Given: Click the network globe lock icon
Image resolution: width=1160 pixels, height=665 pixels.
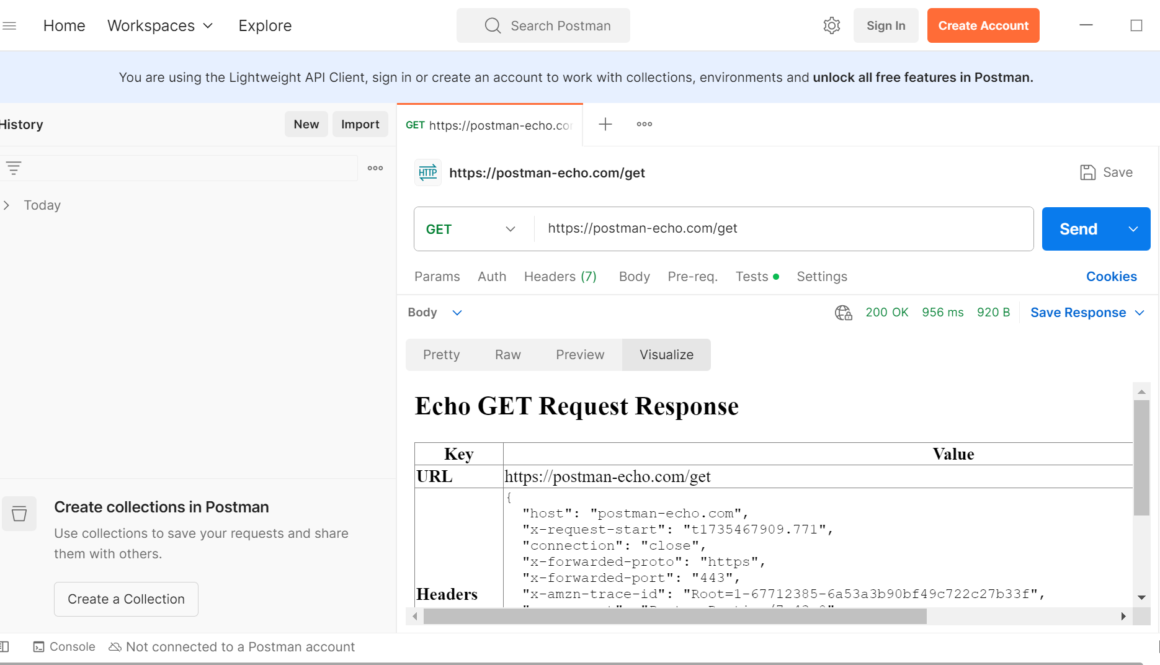Looking at the screenshot, I should (x=843, y=313).
